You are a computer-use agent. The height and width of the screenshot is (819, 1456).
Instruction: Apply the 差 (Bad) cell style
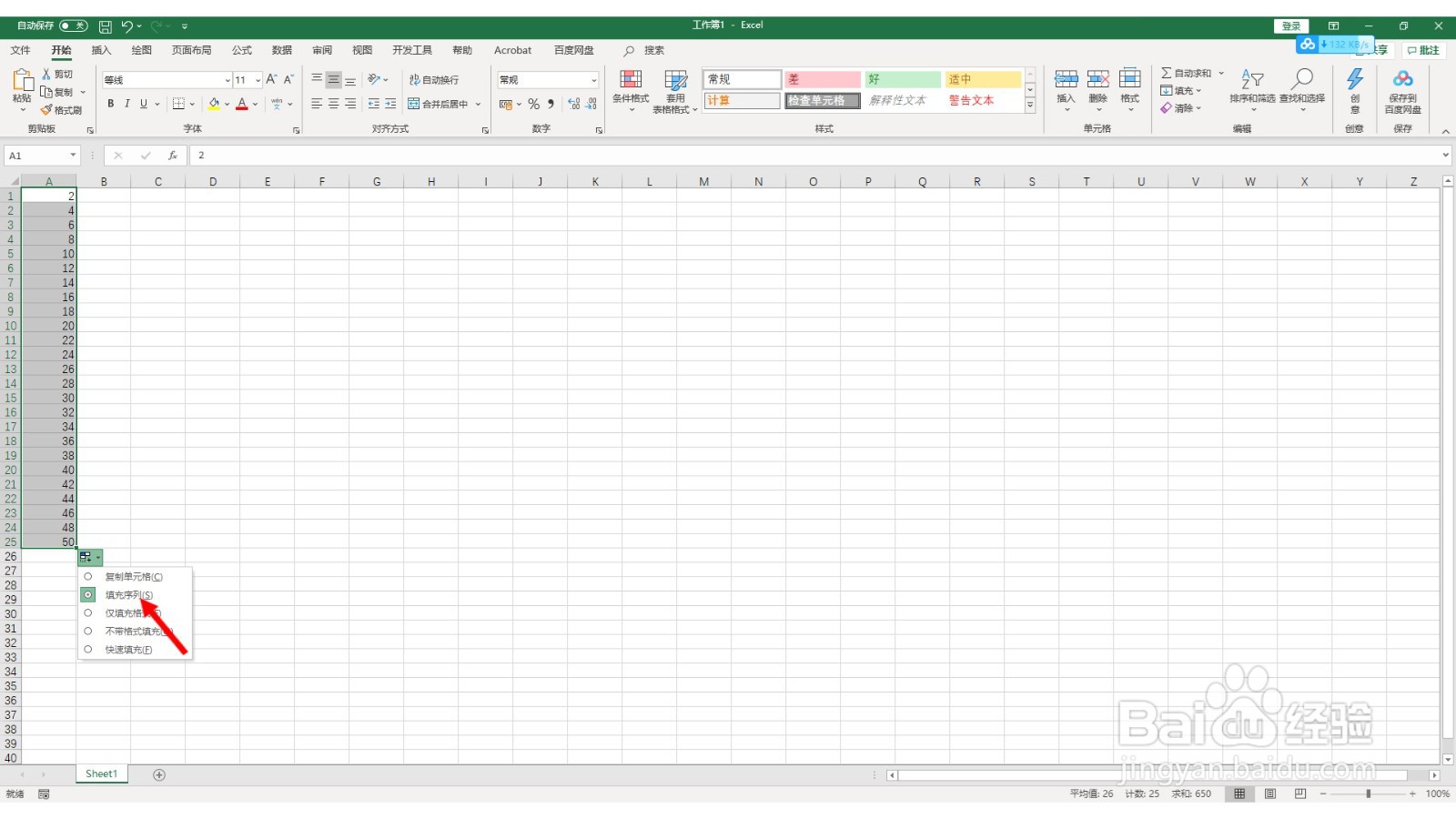pyautogui.click(x=823, y=79)
